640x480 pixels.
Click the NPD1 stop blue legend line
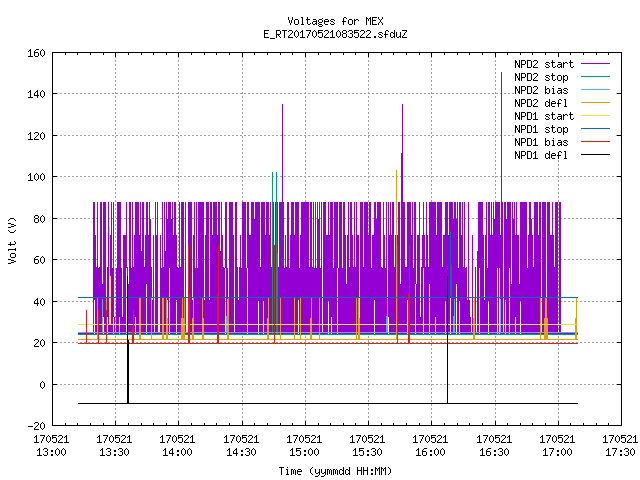[x=595, y=129]
